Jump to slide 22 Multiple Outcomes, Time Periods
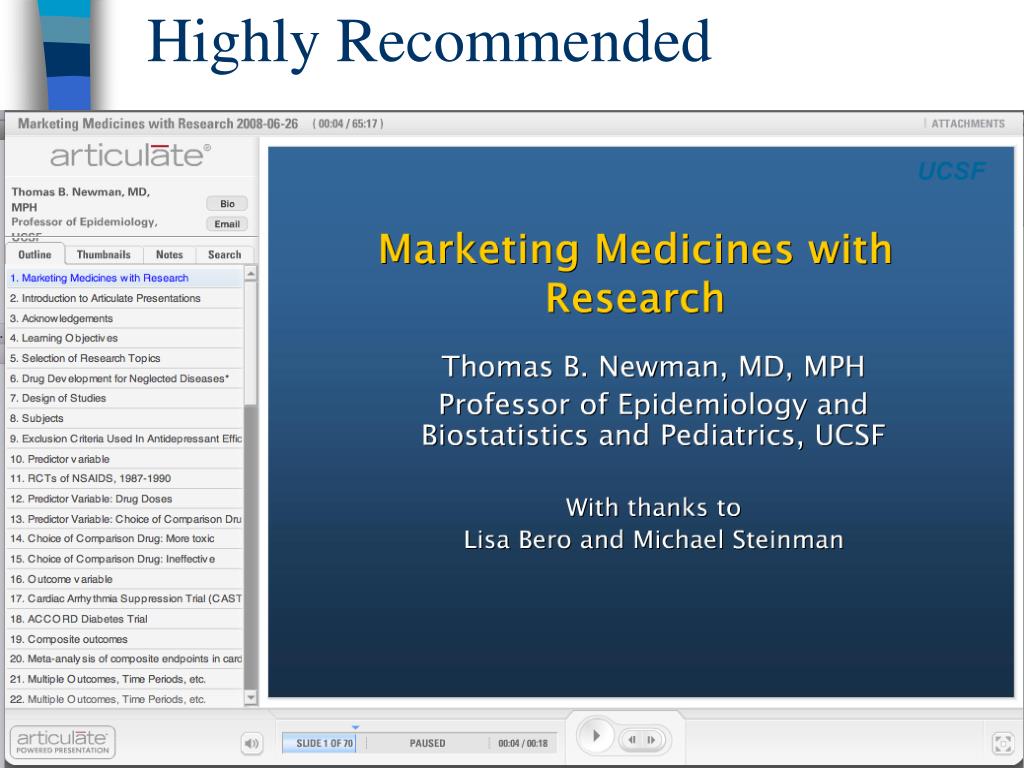The height and width of the screenshot is (768, 1024). point(125,699)
